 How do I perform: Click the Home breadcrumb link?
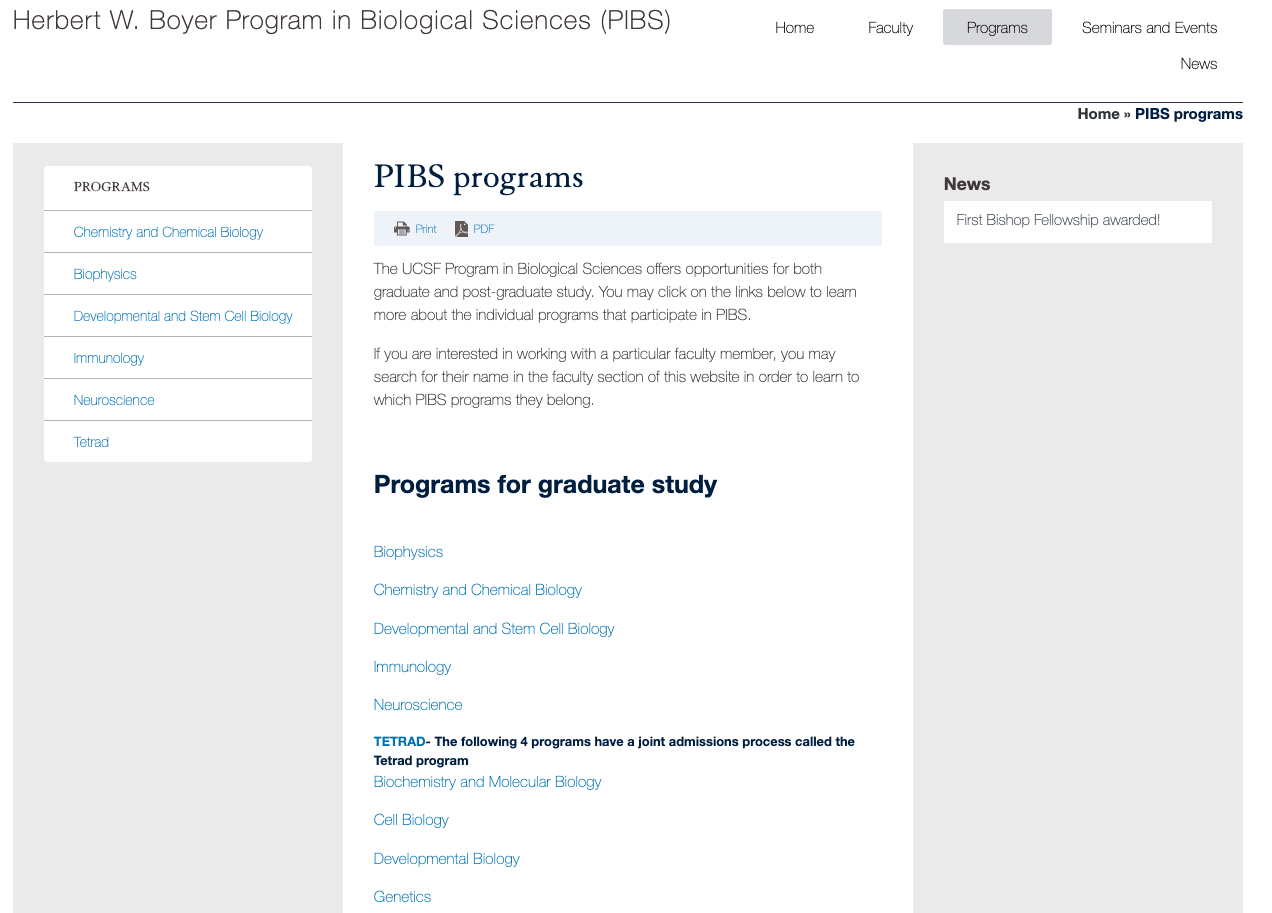1097,114
